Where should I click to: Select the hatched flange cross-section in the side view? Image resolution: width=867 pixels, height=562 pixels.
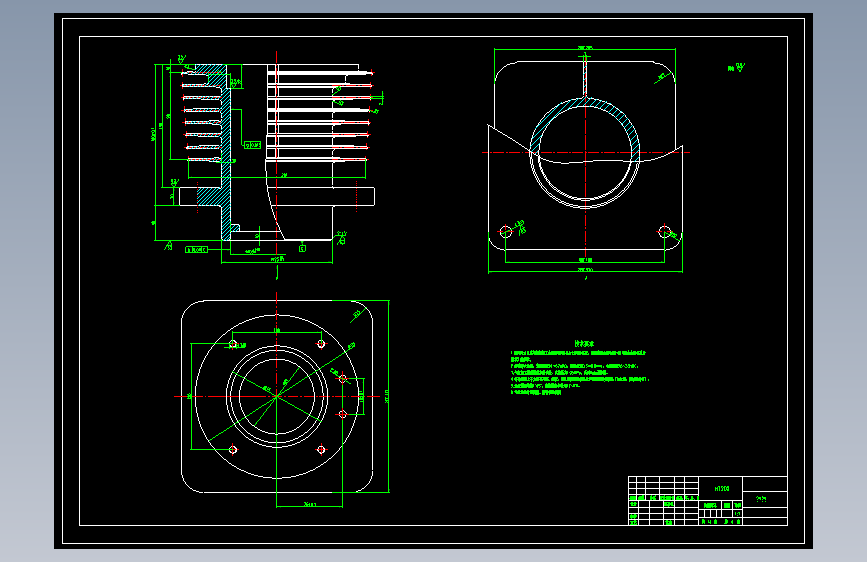pos(210,196)
